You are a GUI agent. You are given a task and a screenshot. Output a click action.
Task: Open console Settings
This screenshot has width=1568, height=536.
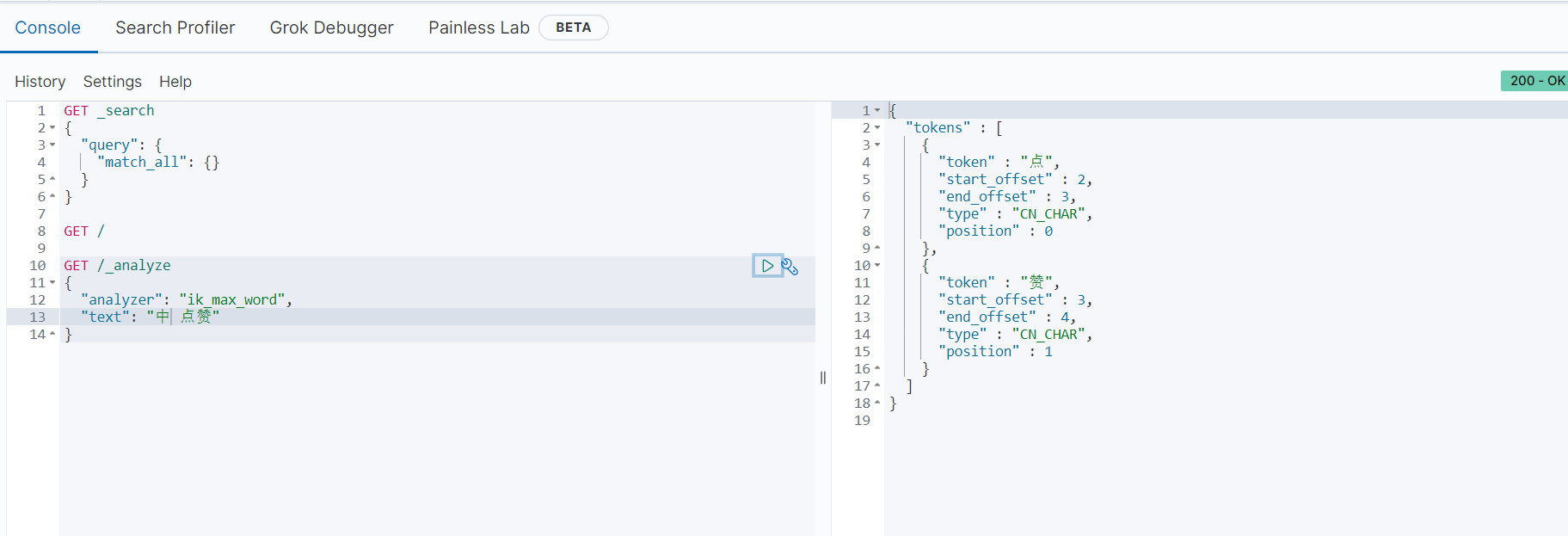113,82
